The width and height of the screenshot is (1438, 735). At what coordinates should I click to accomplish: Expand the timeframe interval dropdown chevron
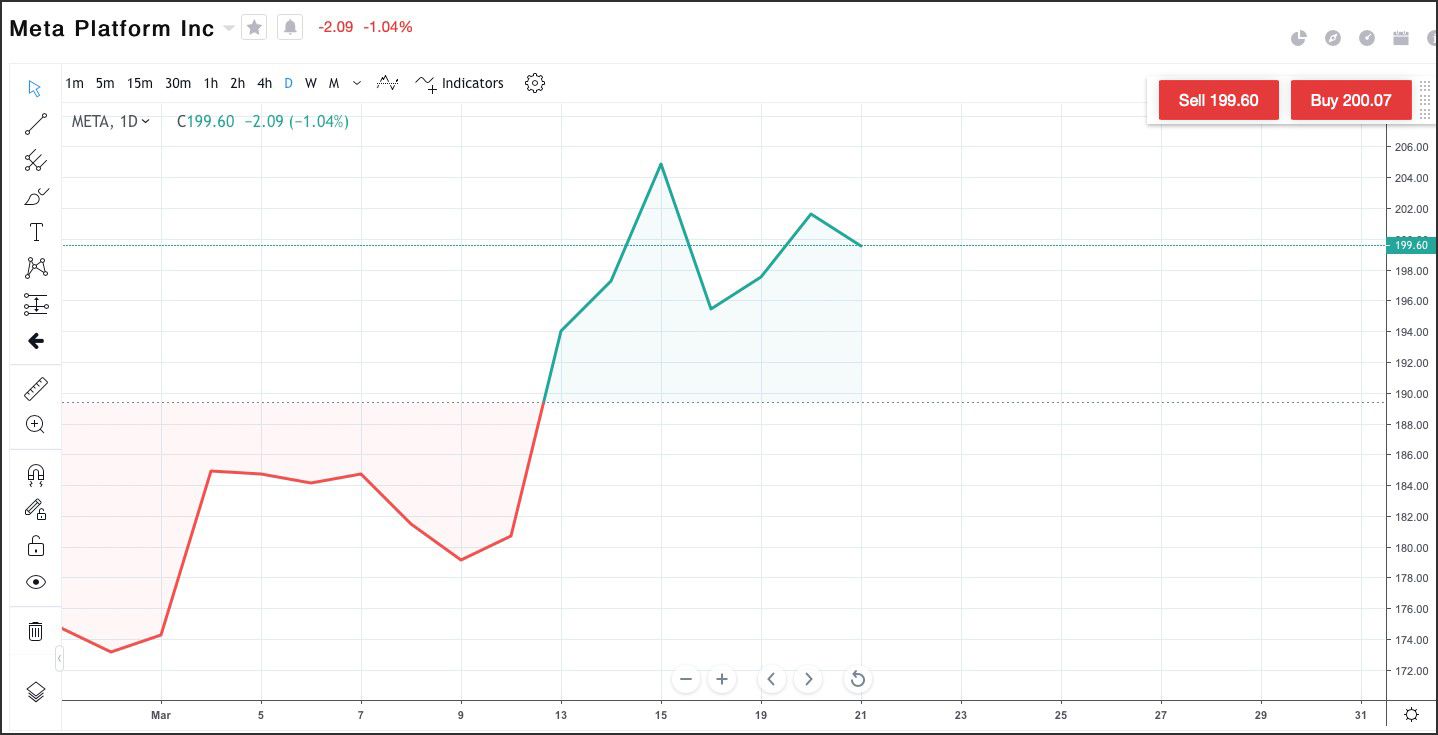coord(357,83)
